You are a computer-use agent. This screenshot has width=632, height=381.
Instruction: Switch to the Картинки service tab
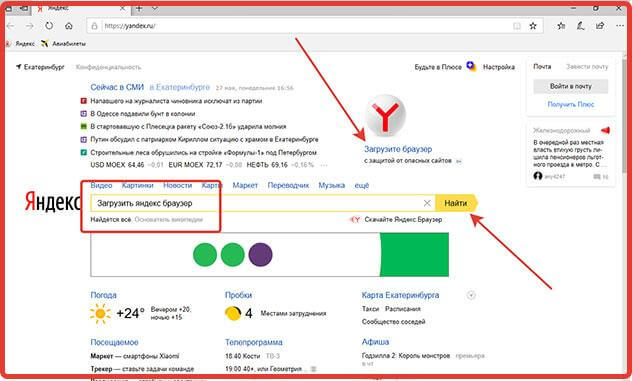point(137,185)
